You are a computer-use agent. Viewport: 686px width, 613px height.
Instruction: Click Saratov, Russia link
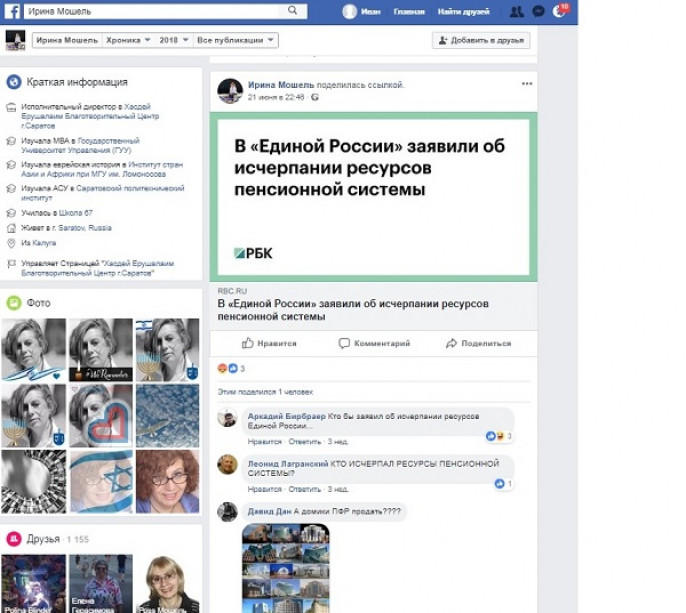coord(85,228)
